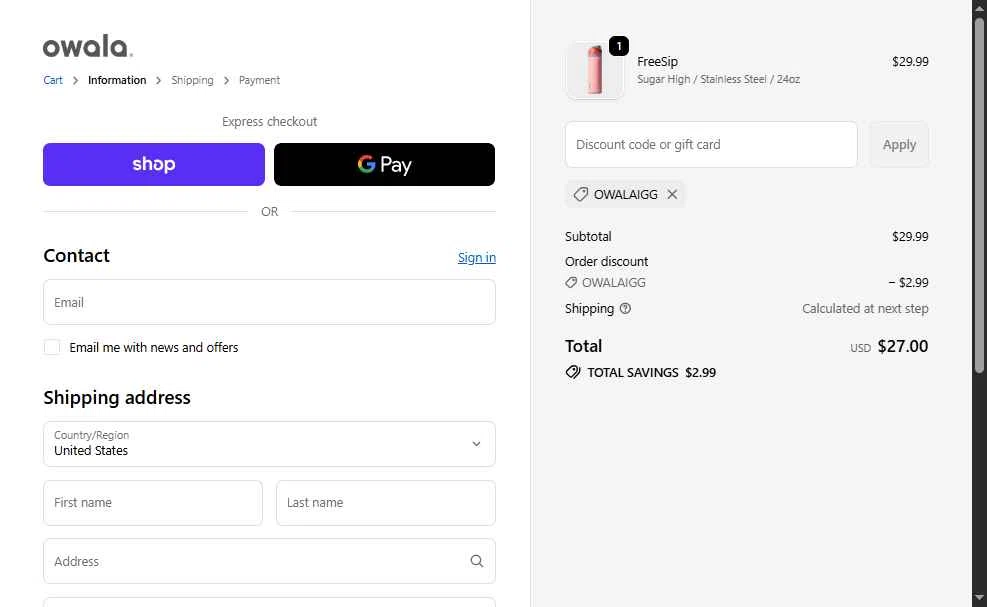This screenshot has width=987, height=607.
Task: Click the FreeSip bottle thumbnail
Action: pyautogui.click(x=595, y=71)
